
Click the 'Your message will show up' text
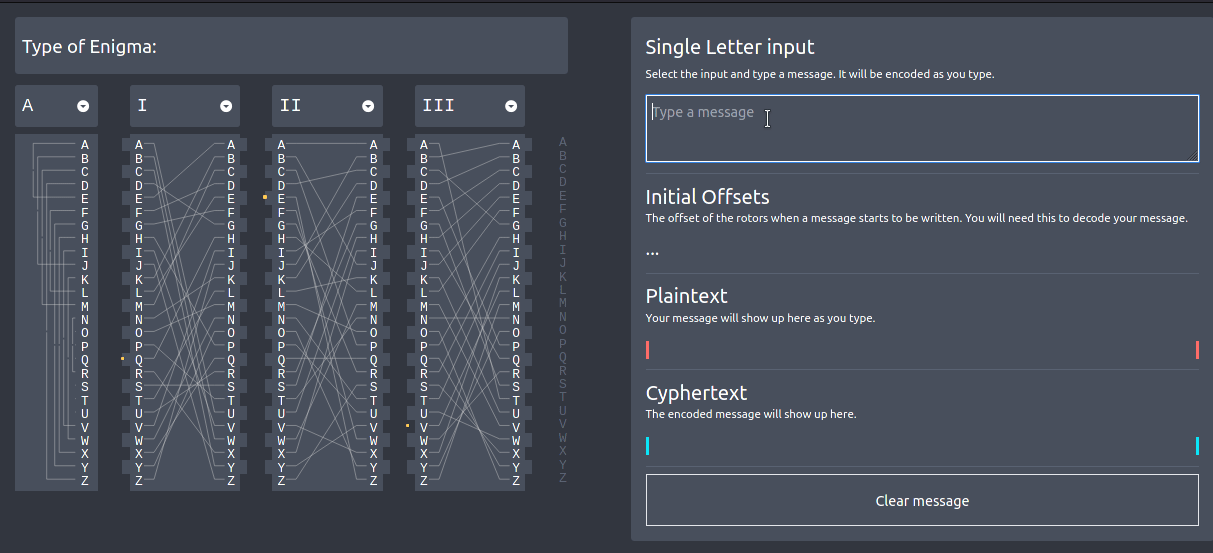click(760, 318)
